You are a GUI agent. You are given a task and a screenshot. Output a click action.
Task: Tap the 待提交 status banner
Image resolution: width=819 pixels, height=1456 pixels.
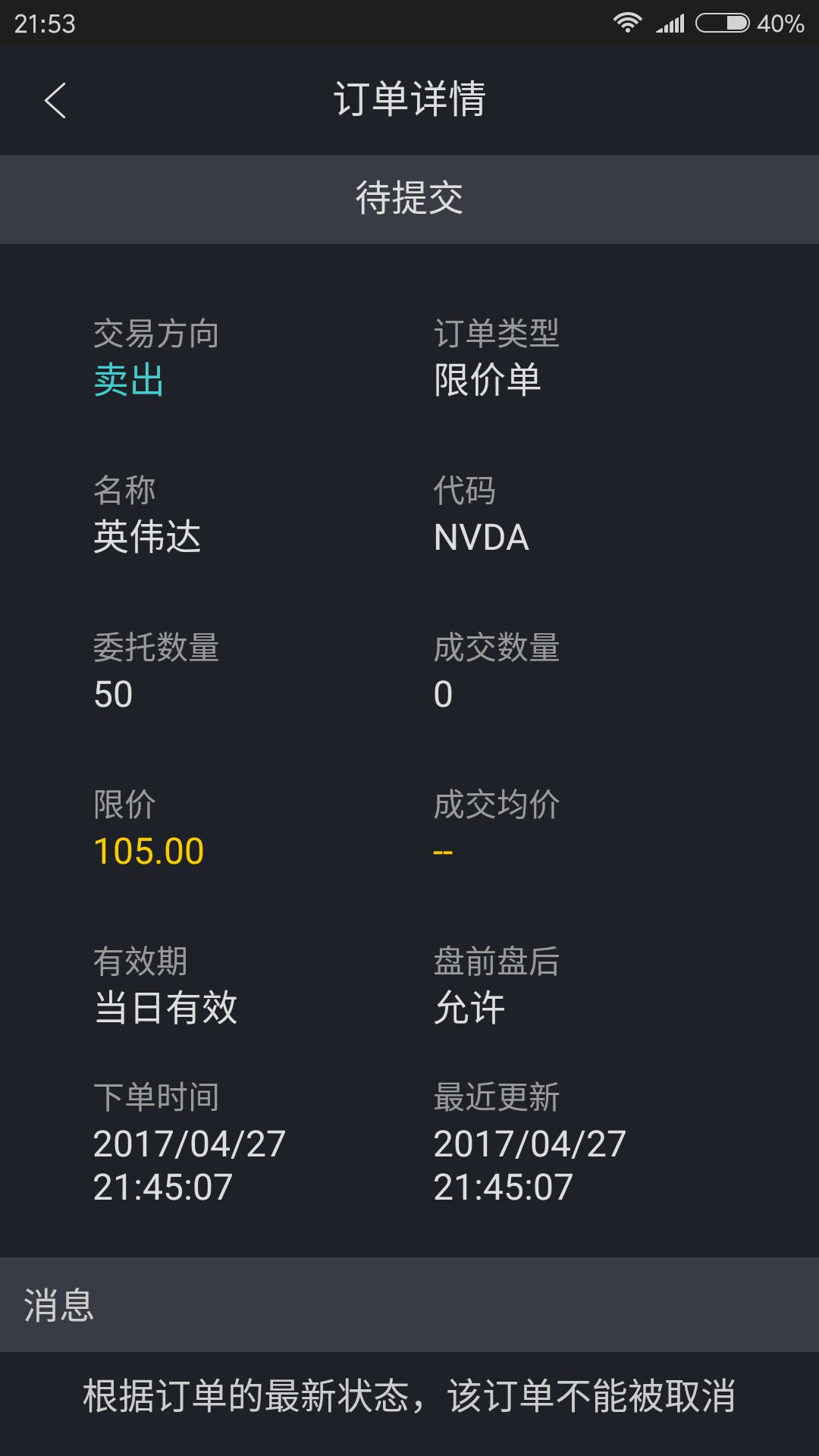click(x=409, y=199)
